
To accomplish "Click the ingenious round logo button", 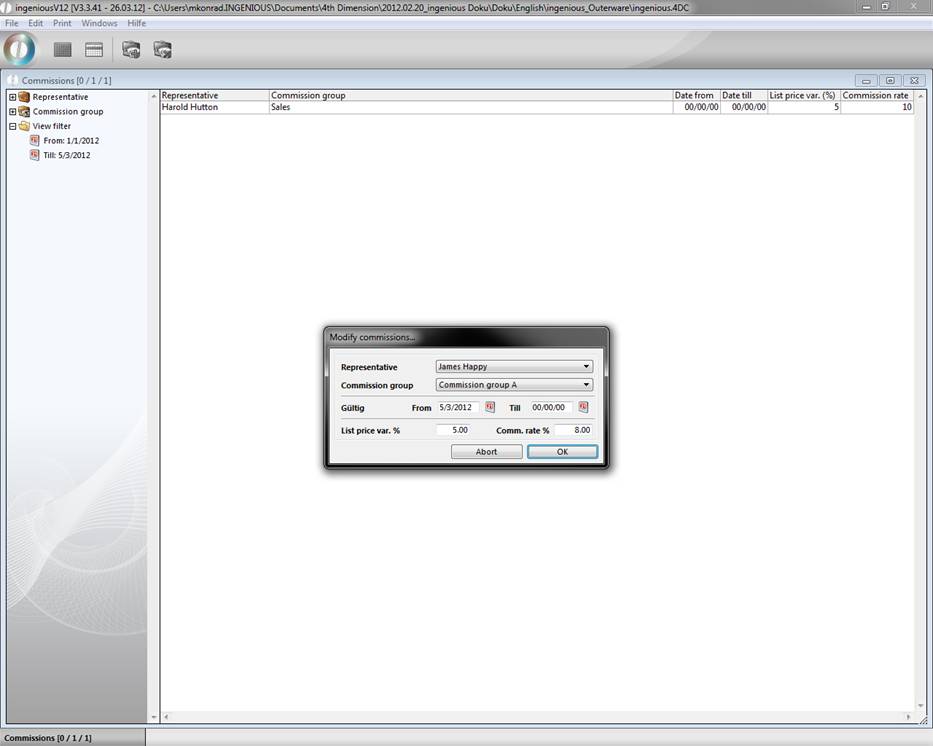I will (x=20, y=49).
